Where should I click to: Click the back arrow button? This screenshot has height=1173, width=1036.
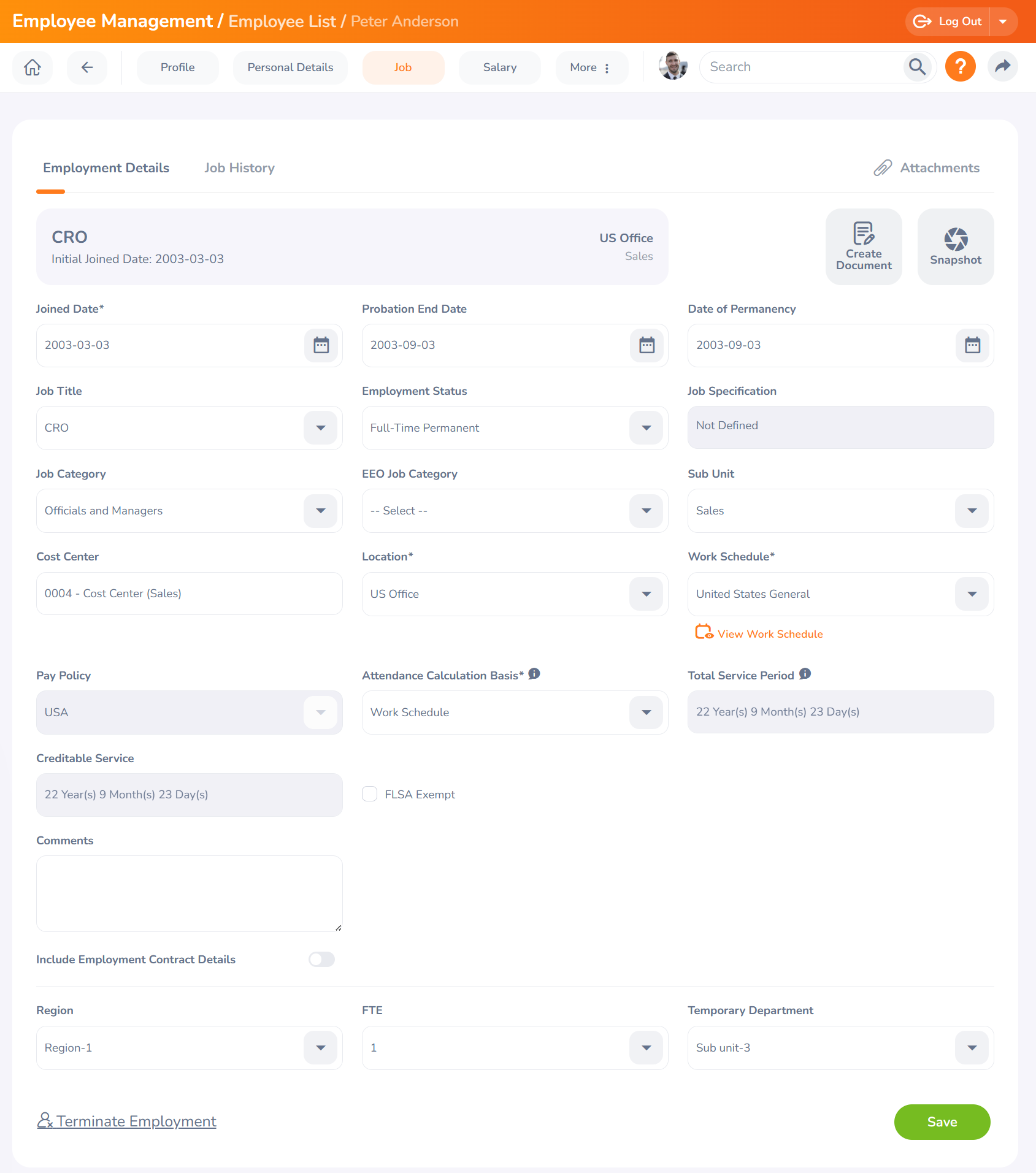pos(87,67)
